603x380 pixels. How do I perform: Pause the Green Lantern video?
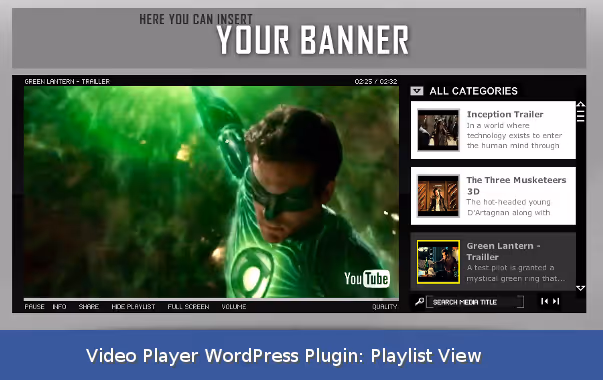[x=34, y=307]
